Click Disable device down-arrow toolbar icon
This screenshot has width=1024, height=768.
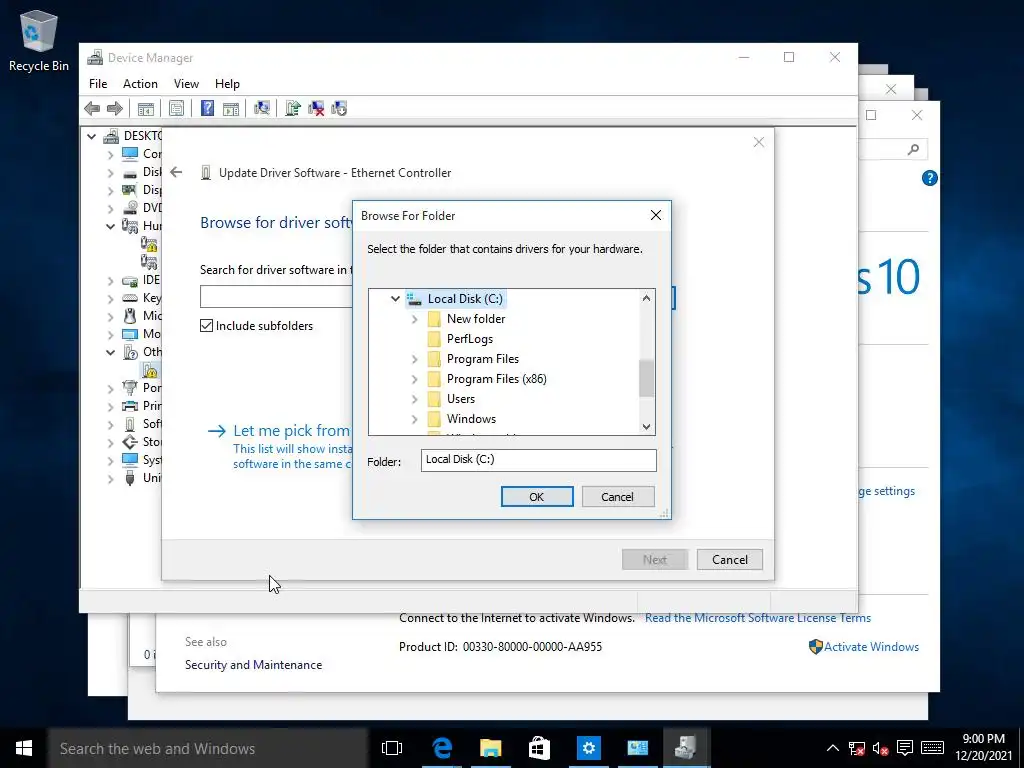339,108
